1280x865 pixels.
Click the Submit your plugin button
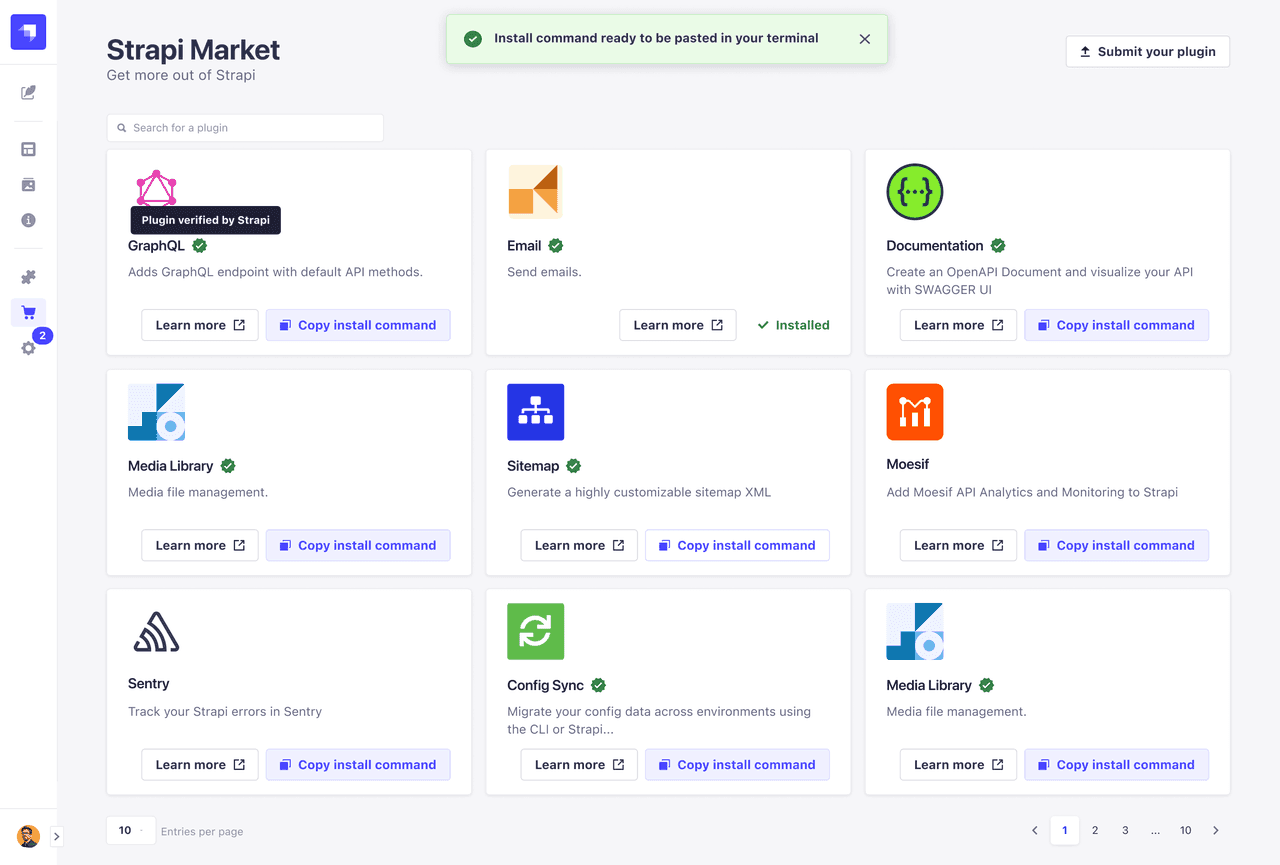(x=1147, y=52)
